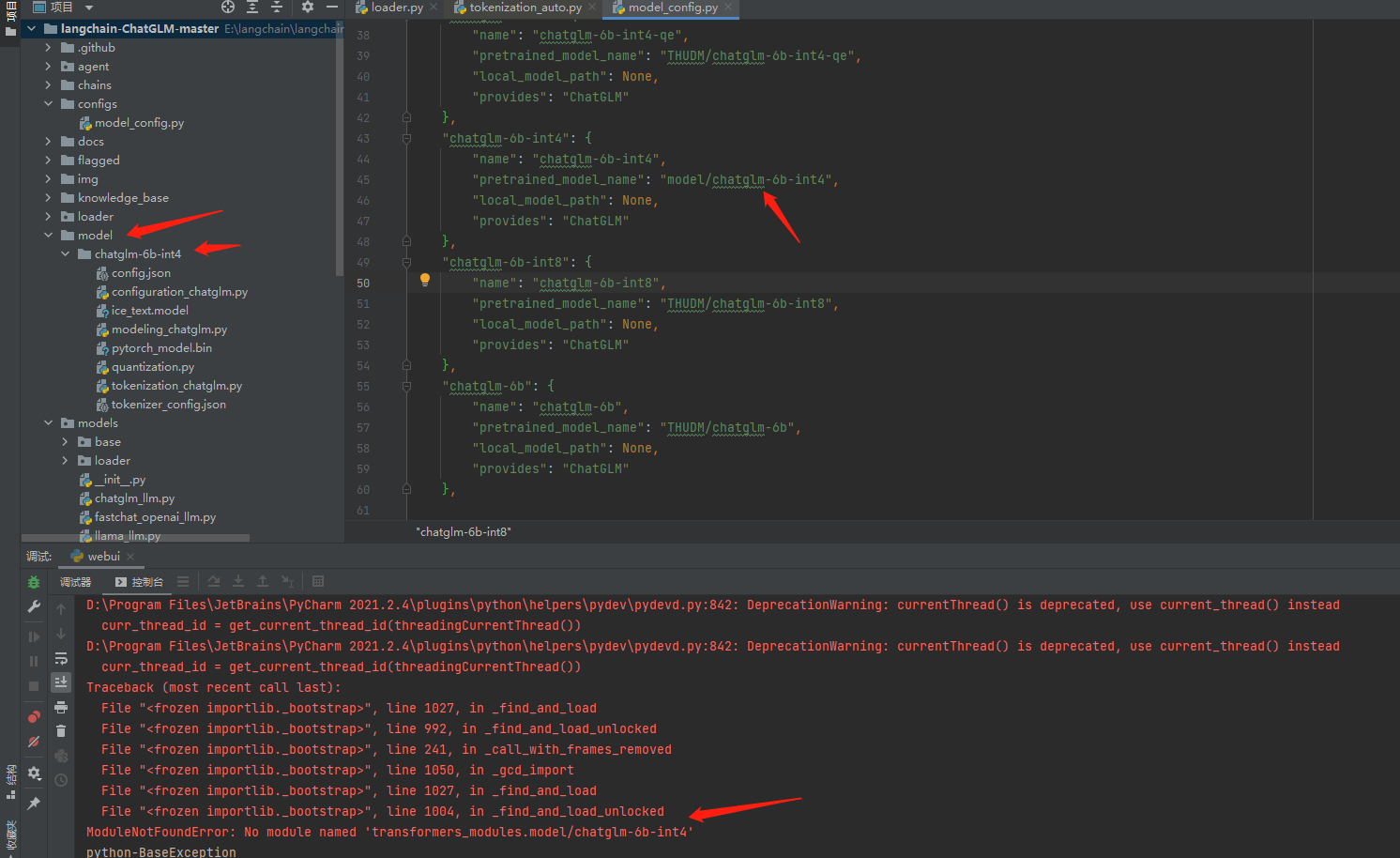Expand the agent folder
Image resolution: width=1400 pixels, height=858 pixels.
[x=49, y=66]
